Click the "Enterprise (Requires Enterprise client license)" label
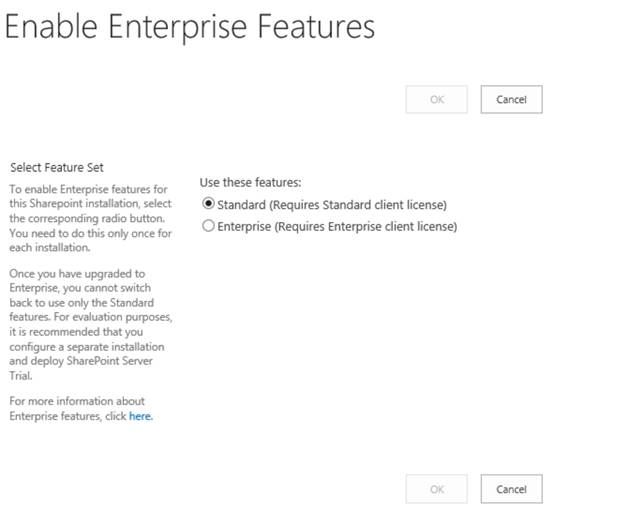This screenshot has width=624, height=509. tap(337, 227)
